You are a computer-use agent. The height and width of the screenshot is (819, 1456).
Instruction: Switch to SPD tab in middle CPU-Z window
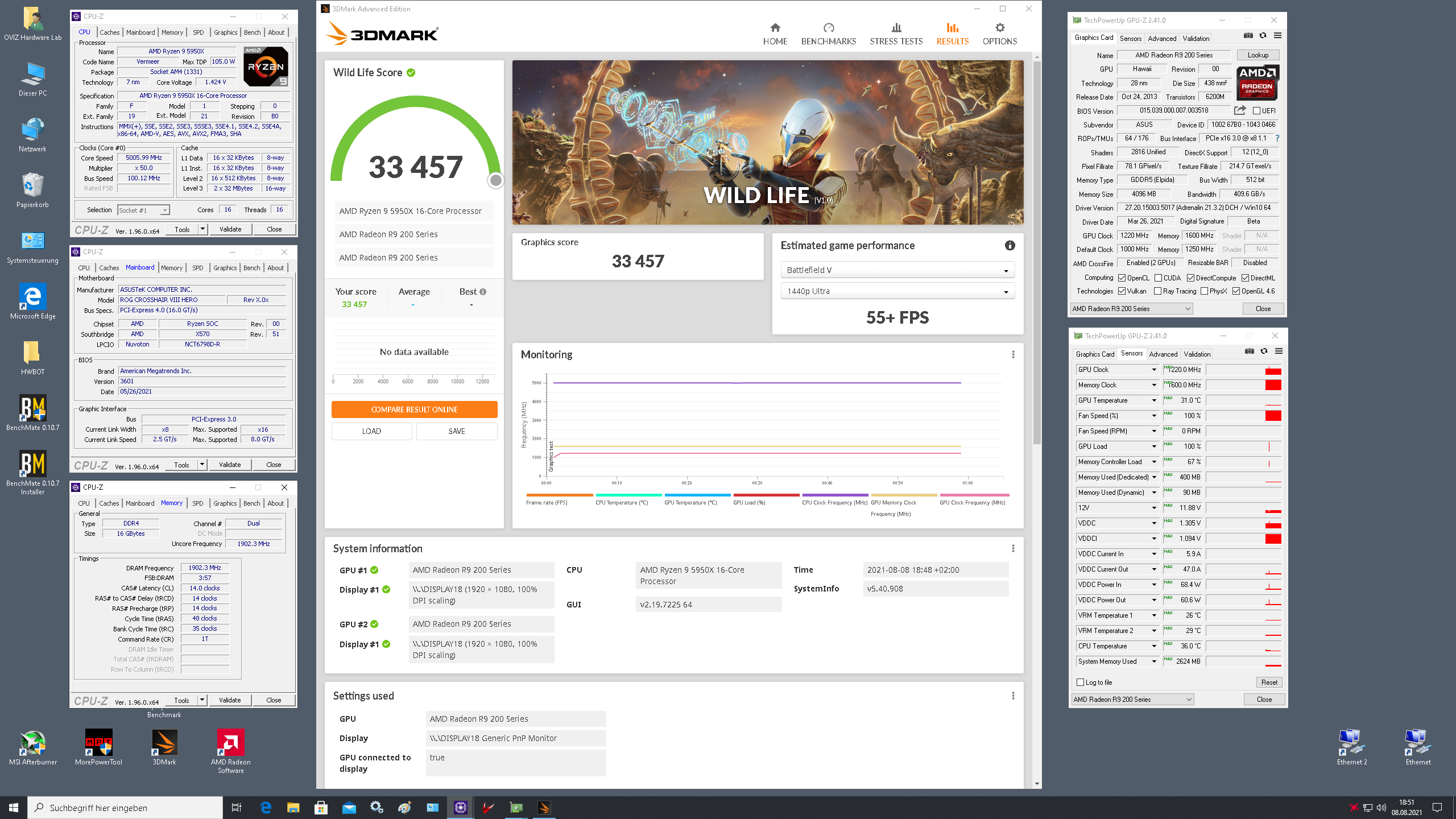tap(198, 268)
